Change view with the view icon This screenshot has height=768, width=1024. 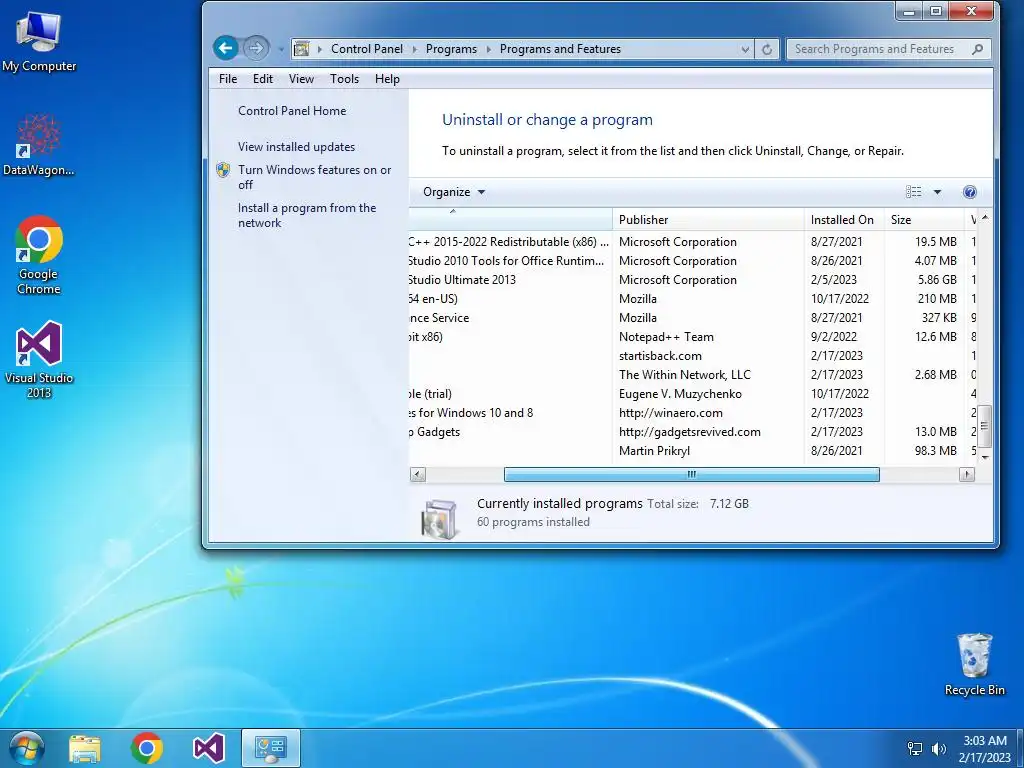(914, 192)
